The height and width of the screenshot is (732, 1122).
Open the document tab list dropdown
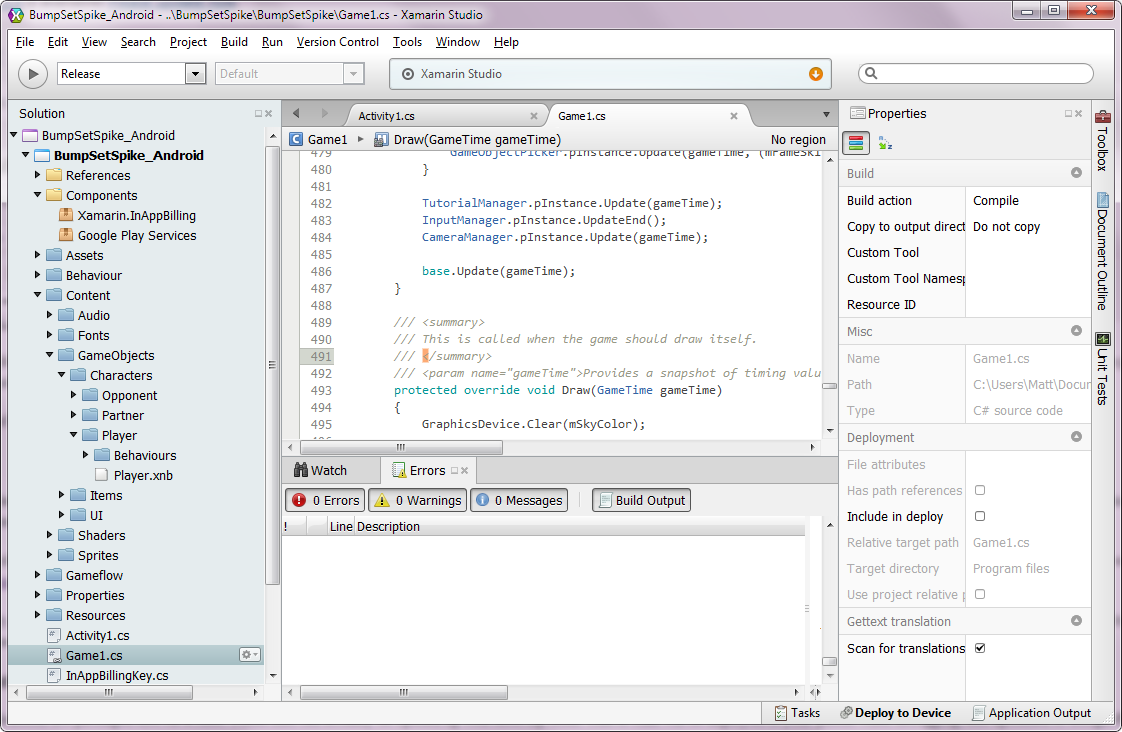pyautogui.click(x=826, y=114)
